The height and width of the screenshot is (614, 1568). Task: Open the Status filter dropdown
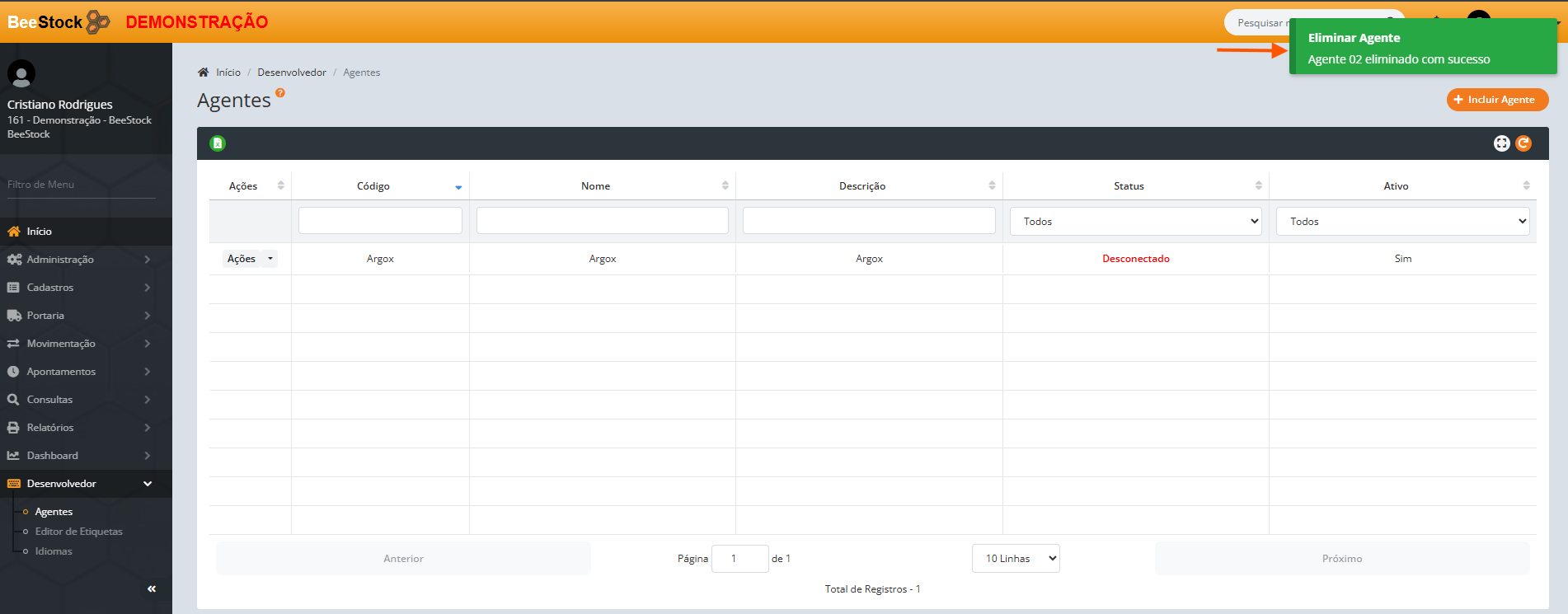pyautogui.click(x=1135, y=221)
